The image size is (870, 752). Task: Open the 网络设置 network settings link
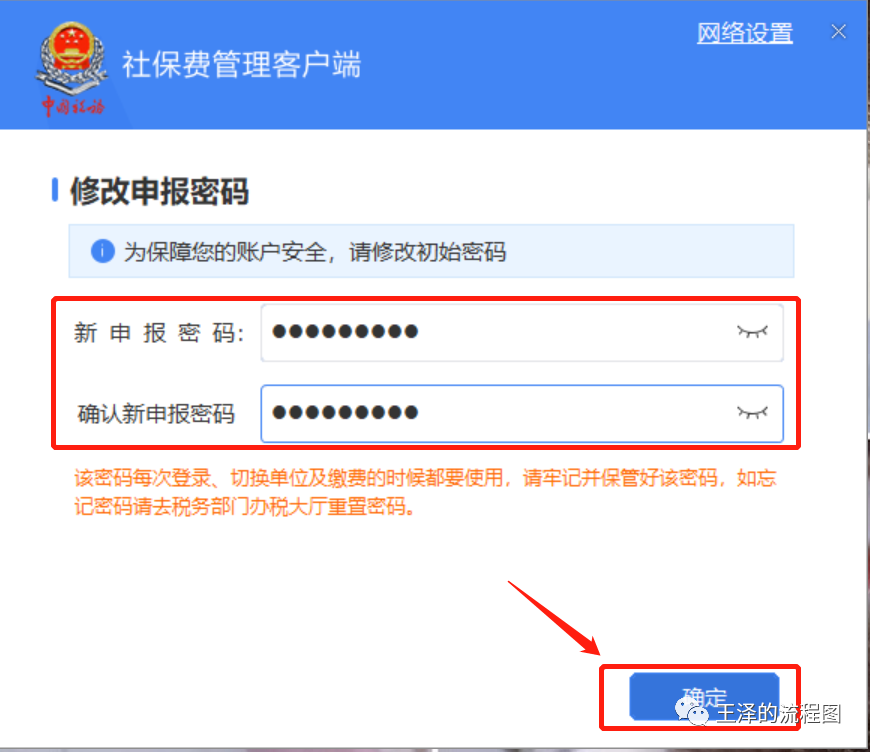tap(745, 33)
